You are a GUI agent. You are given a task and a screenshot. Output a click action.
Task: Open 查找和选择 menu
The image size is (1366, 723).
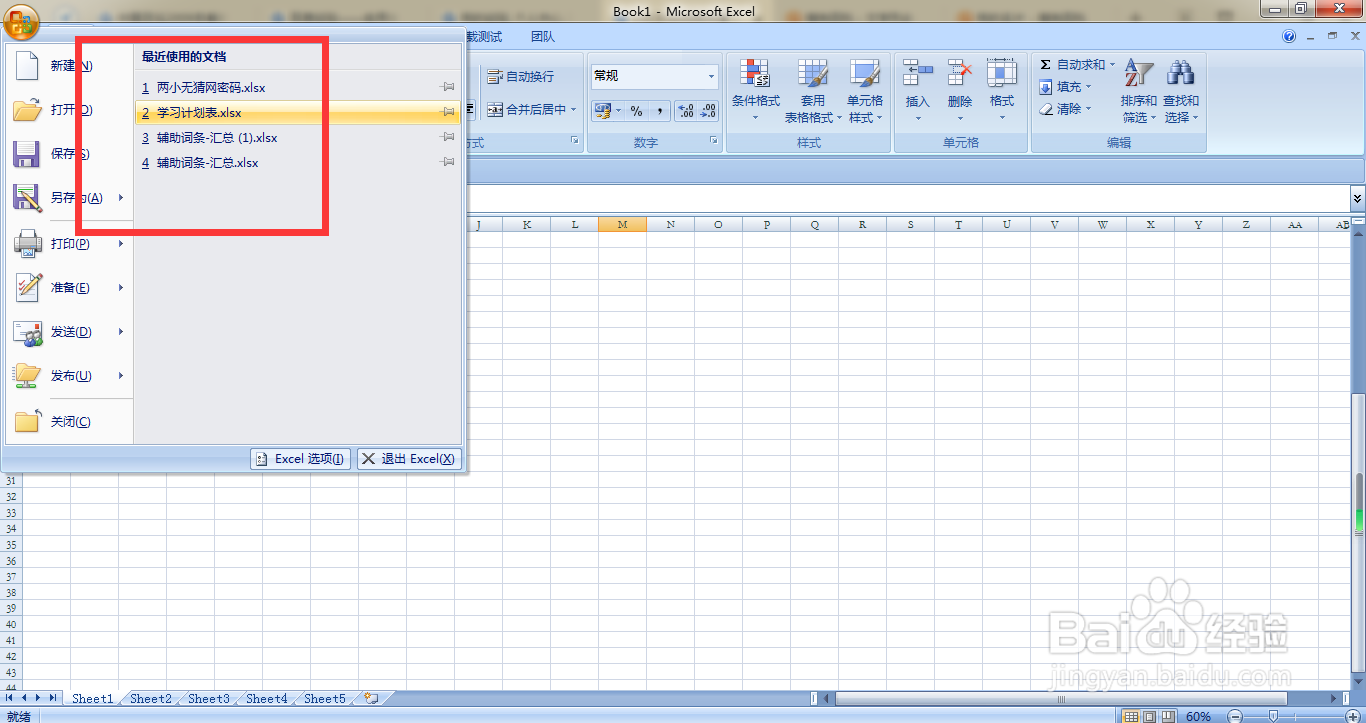(1181, 91)
